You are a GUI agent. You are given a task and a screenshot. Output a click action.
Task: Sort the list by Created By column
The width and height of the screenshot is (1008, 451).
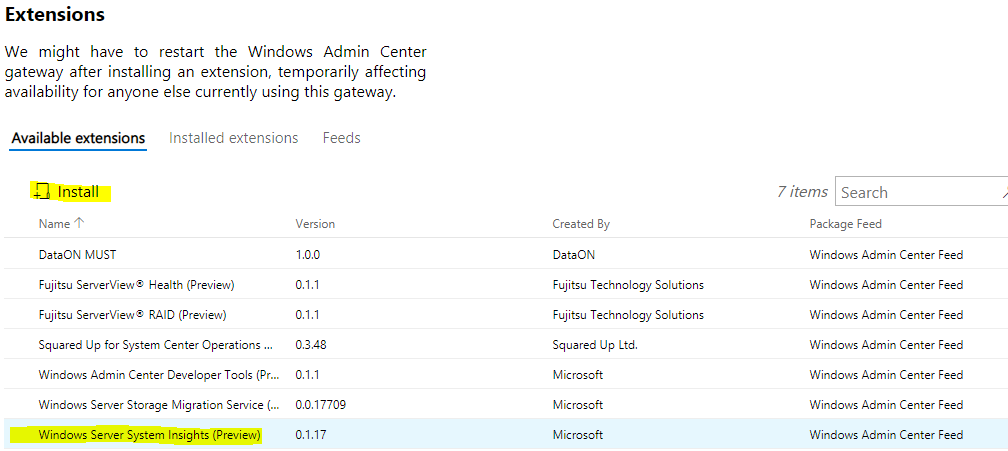(x=580, y=224)
